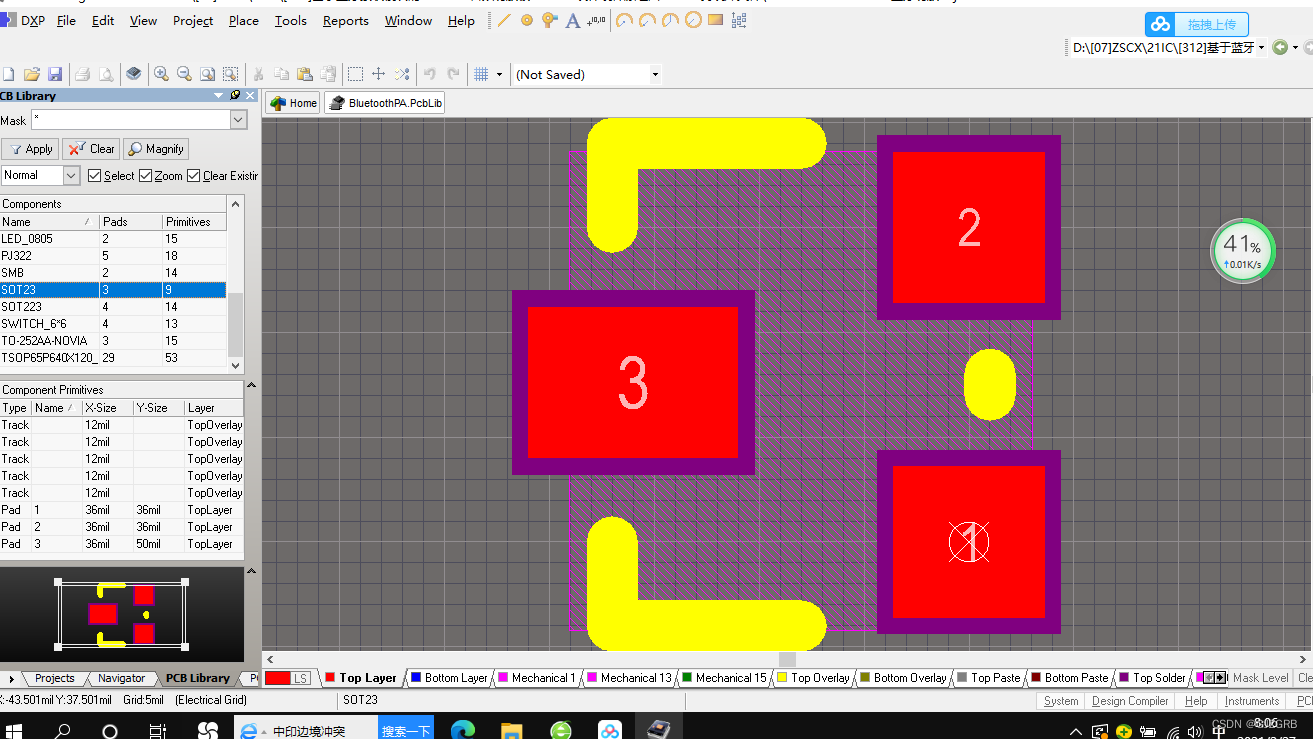This screenshot has height=739, width=1313.
Task: Pin the PCB Library panel
Action: 235,96
